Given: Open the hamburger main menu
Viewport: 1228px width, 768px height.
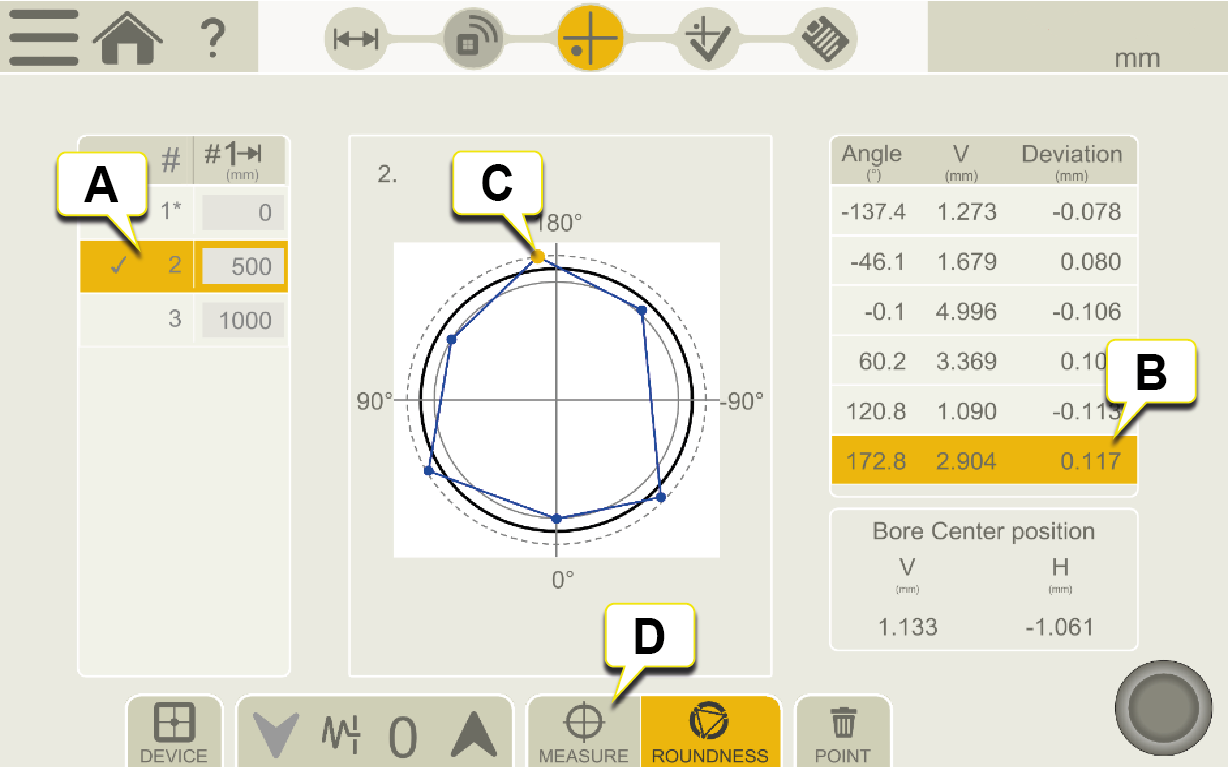Looking at the screenshot, I should tap(44, 38).
